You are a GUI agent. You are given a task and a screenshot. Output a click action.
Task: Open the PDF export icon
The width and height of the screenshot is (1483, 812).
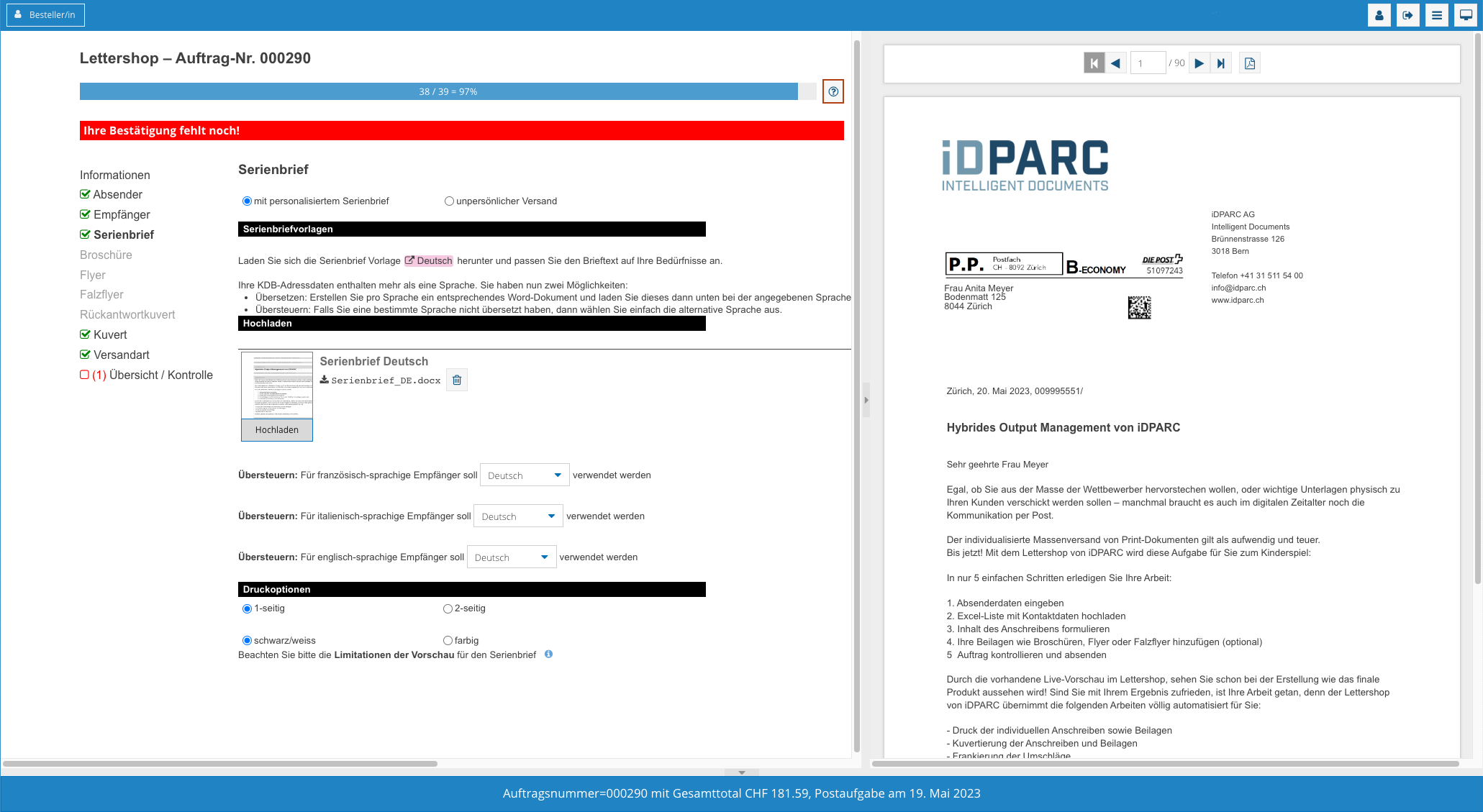(1250, 63)
